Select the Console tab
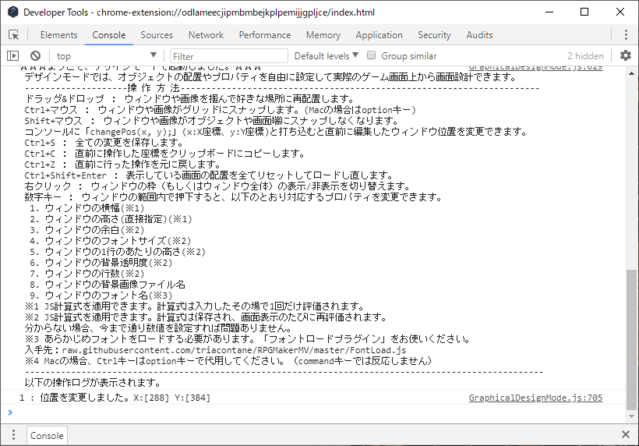Screen dimensions: 639x446 coord(109,35)
